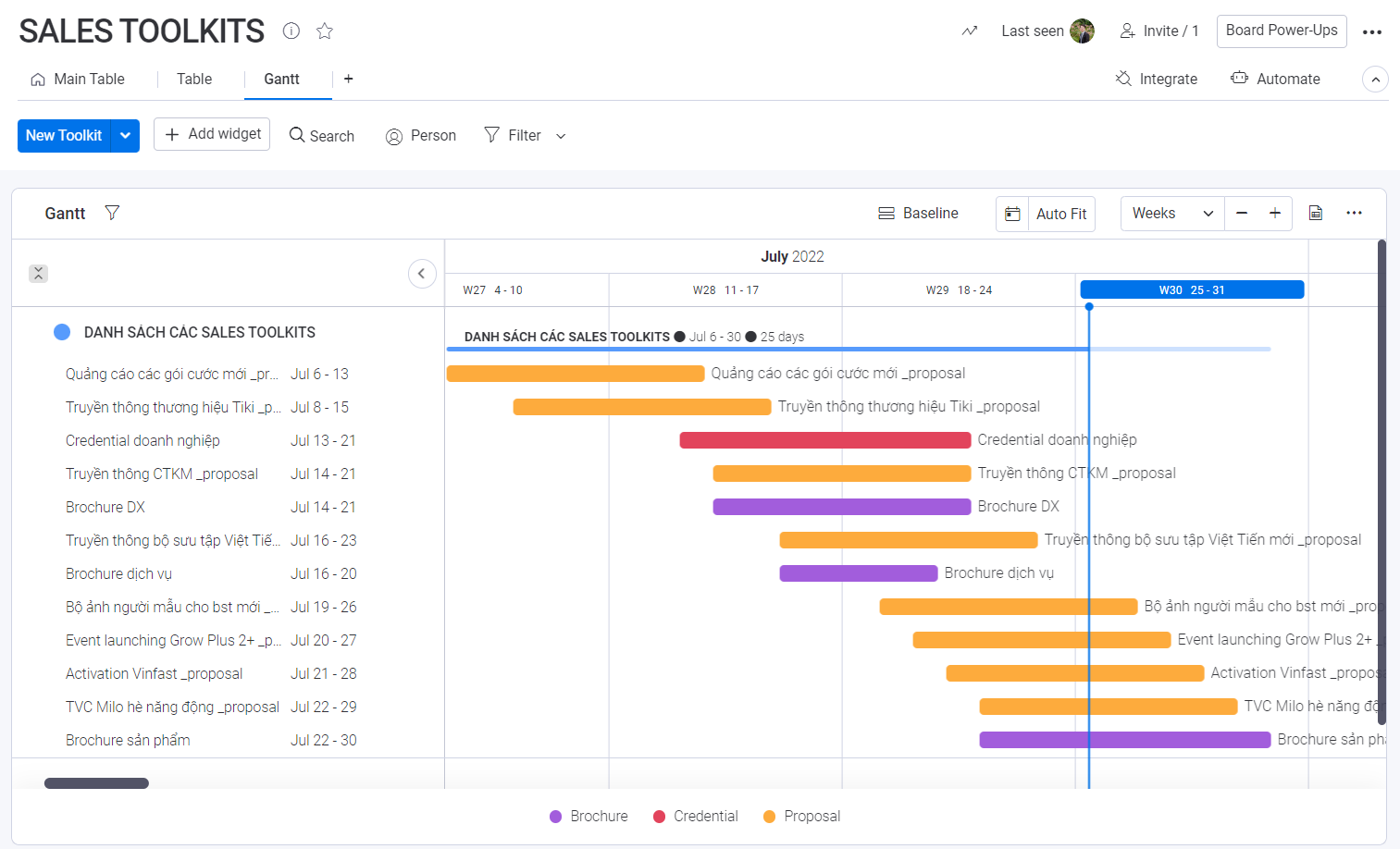Open the New Toolkit dropdown arrow

125,135
